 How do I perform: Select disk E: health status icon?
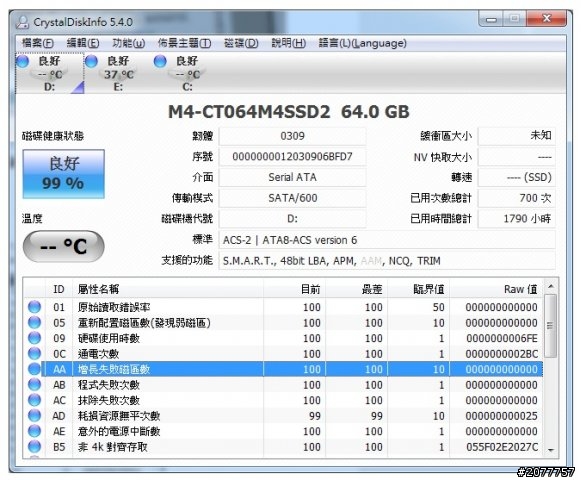tap(91, 61)
